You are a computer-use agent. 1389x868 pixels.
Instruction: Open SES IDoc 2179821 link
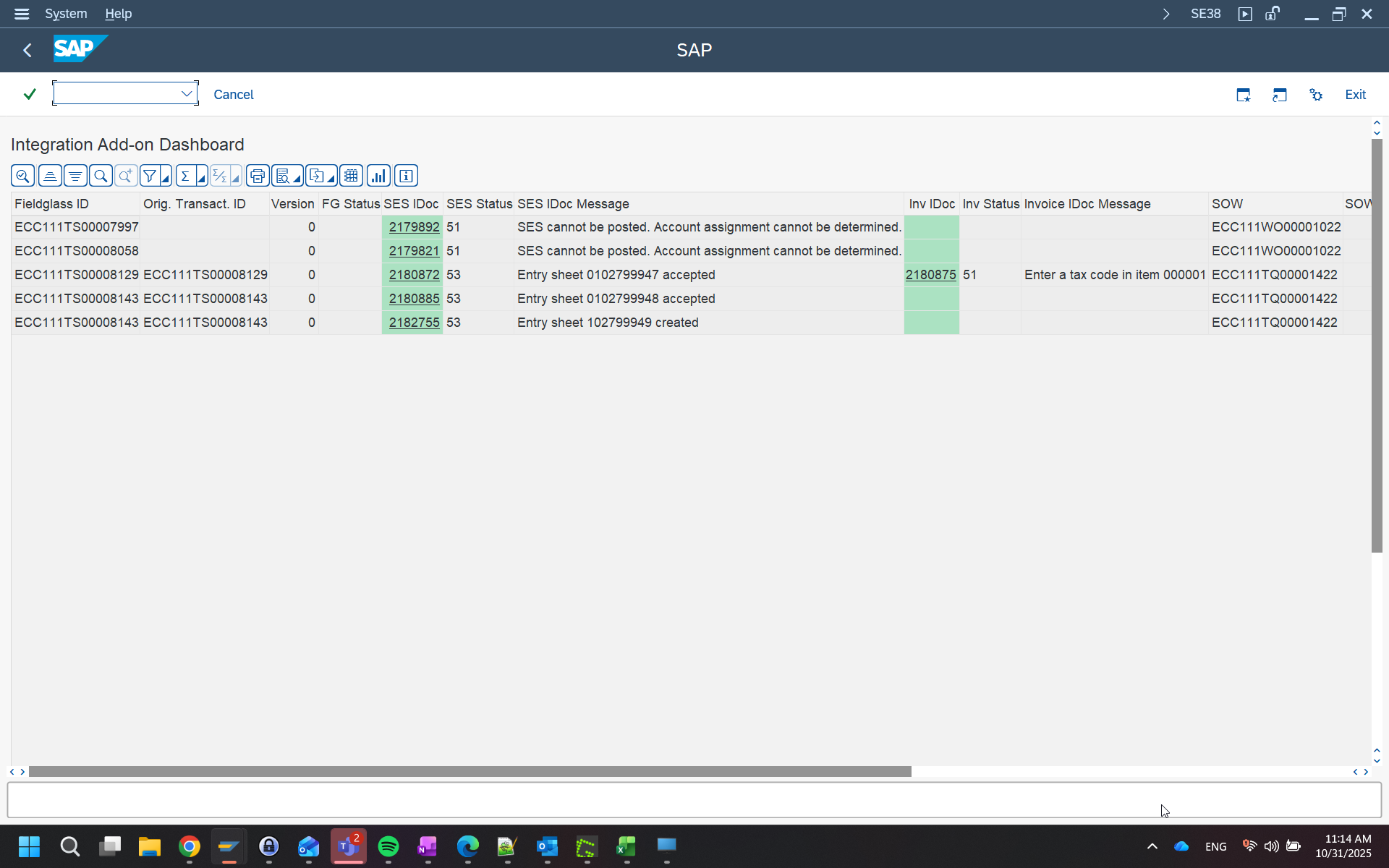(x=414, y=251)
